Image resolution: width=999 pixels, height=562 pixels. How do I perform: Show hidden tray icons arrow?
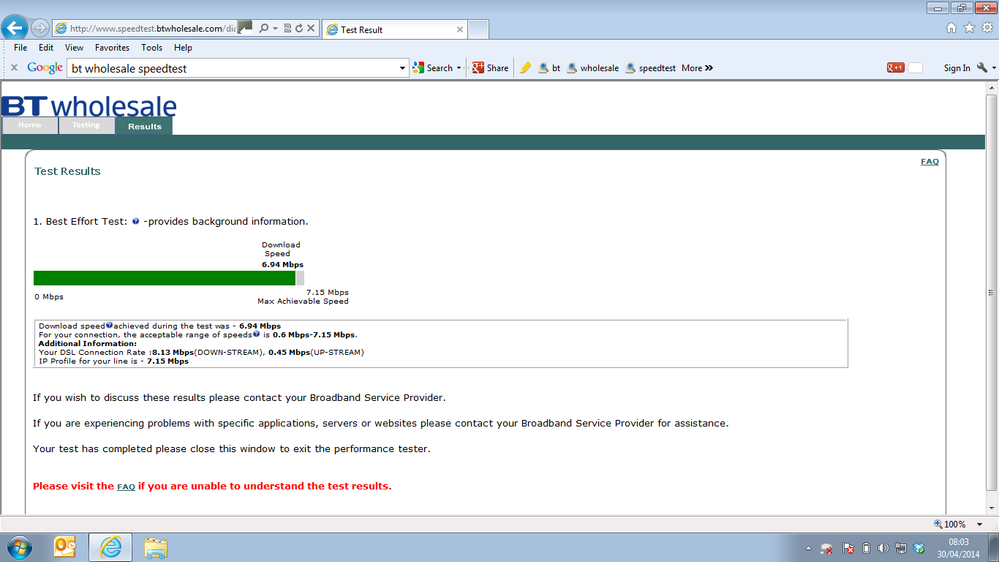tap(808, 548)
